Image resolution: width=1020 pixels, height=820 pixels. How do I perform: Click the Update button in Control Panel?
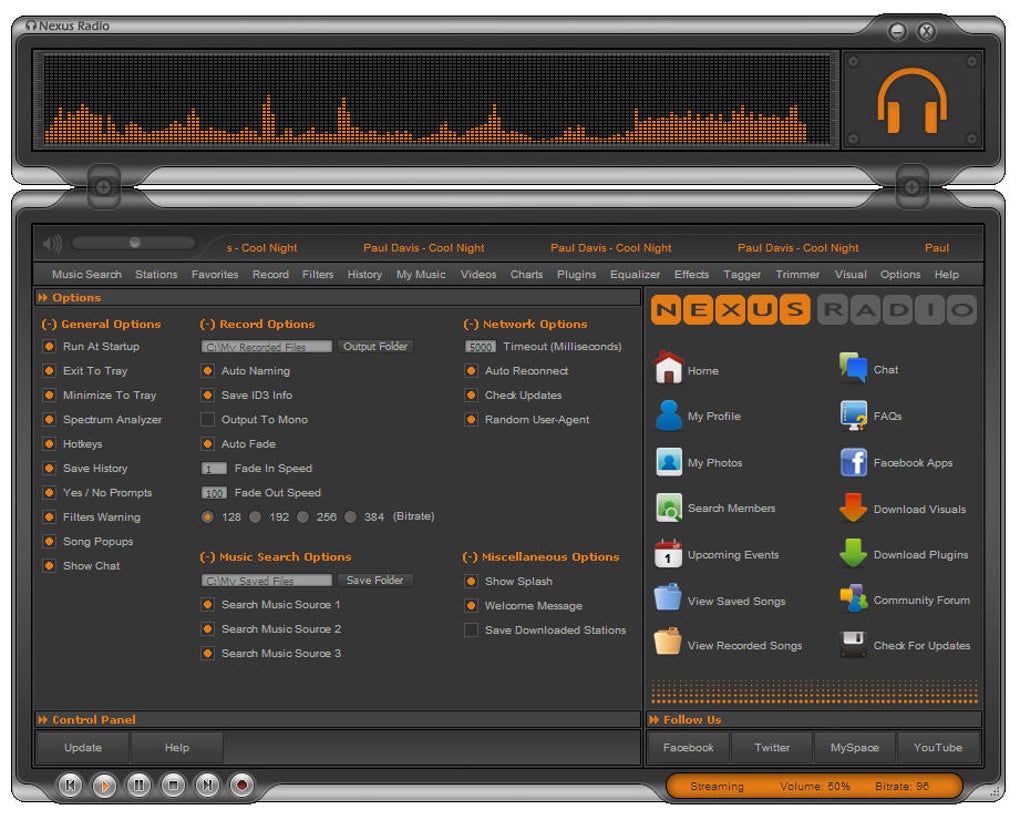pyautogui.click(x=83, y=748)
